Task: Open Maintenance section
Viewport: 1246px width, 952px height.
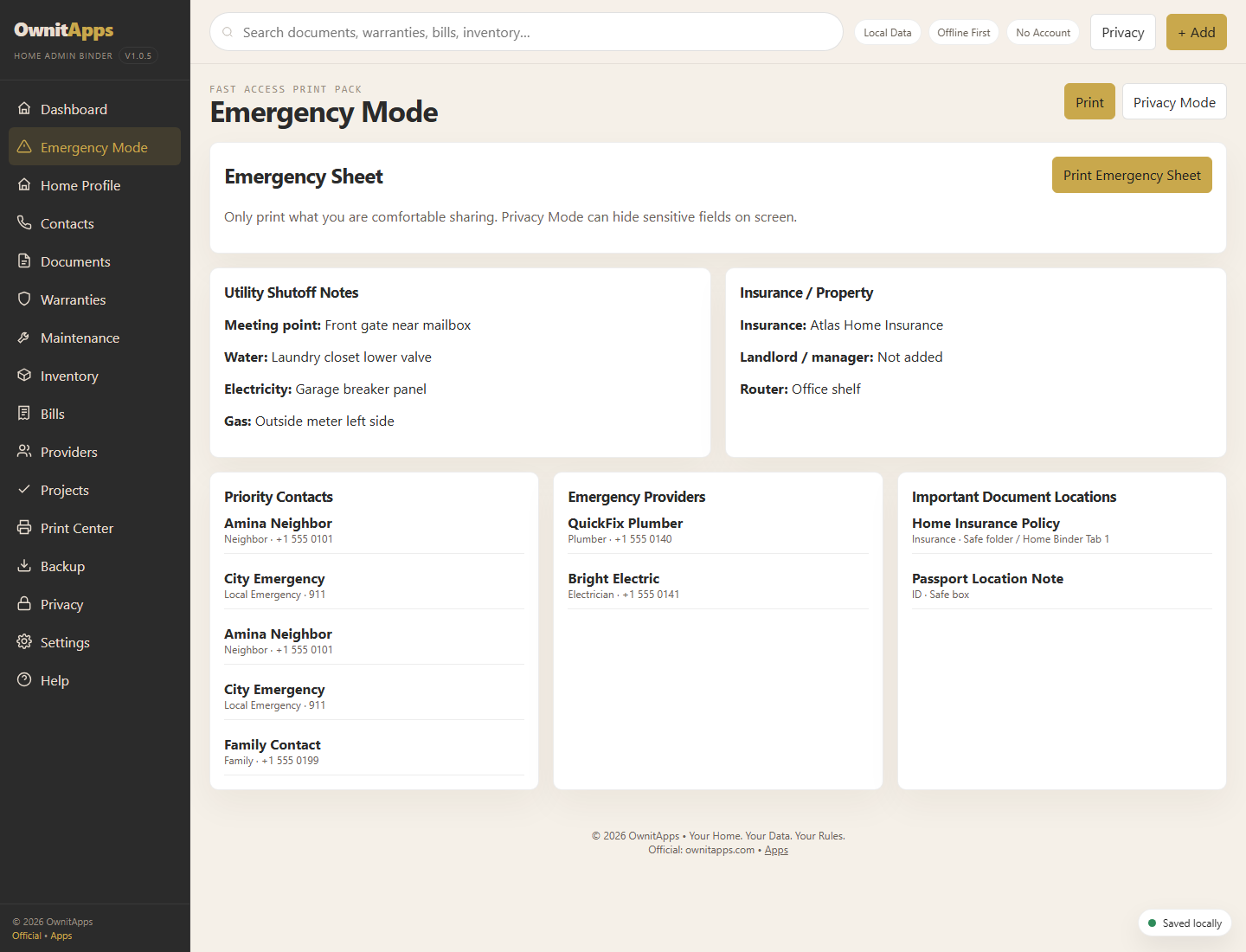Action: pyautogui.click(x=94, y=338)
